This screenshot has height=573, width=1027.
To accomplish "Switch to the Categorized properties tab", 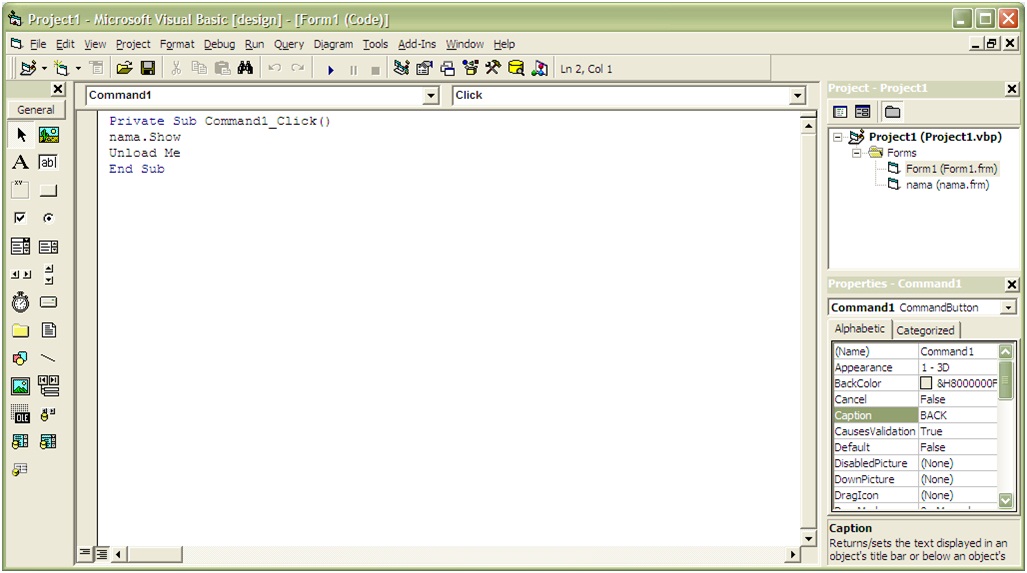I will tap(925, 330).
